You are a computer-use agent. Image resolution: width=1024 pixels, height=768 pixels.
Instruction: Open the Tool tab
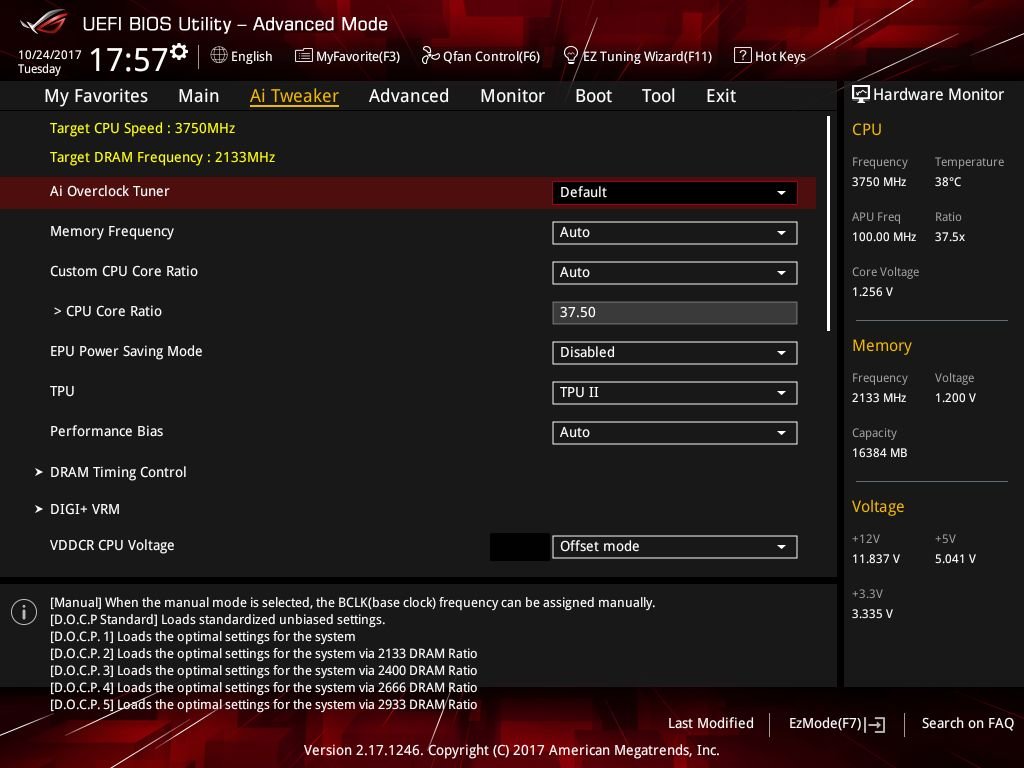point(658,96)
